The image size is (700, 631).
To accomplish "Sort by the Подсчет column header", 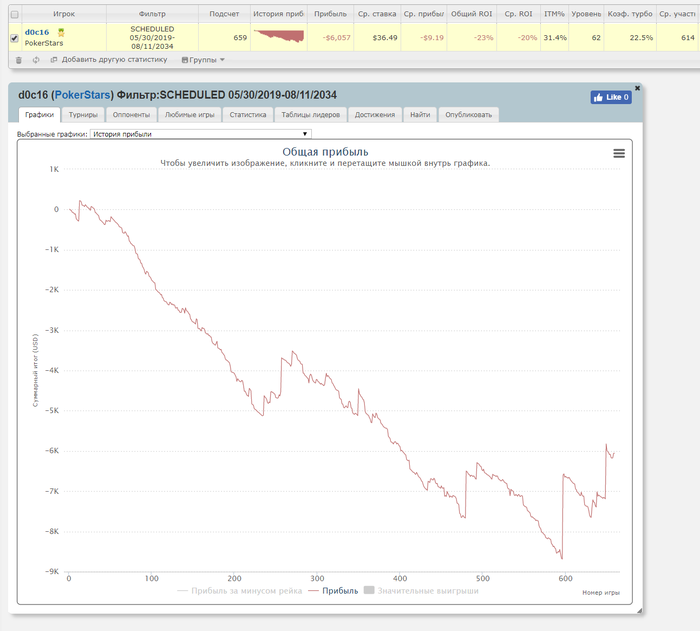I will pos(224,14).
